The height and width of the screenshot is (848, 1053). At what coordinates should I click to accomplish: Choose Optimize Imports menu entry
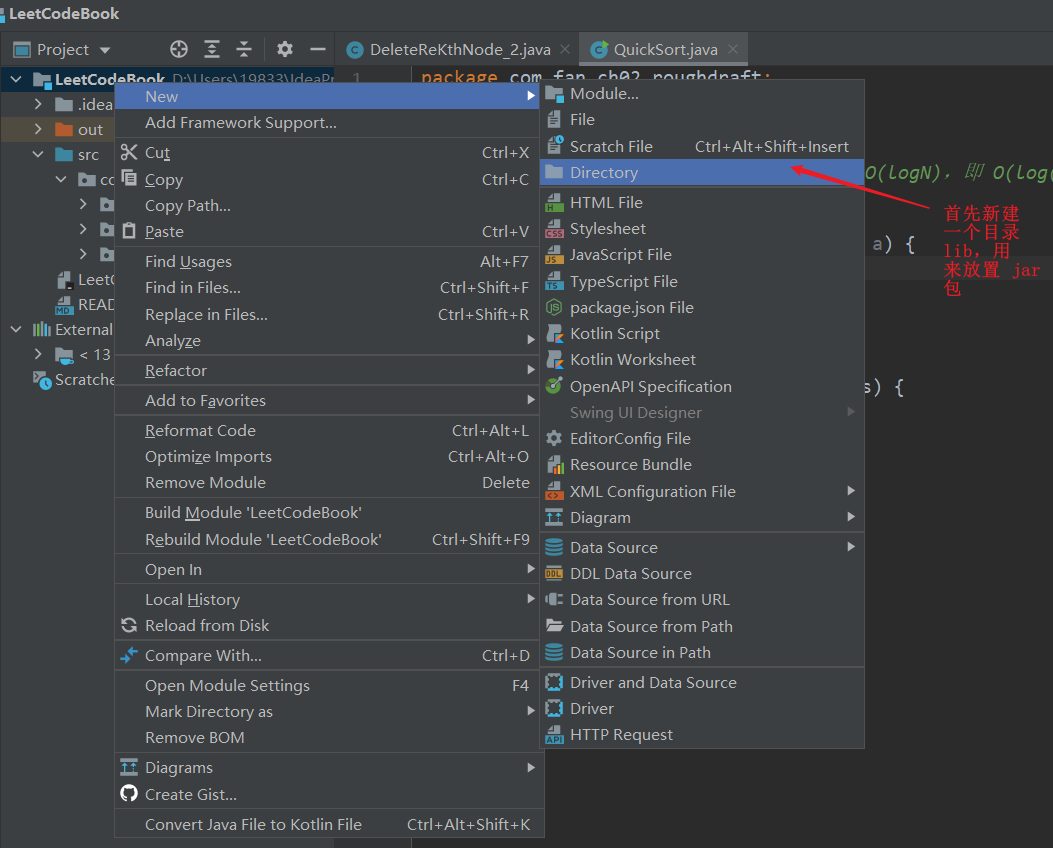coord(329,457)
